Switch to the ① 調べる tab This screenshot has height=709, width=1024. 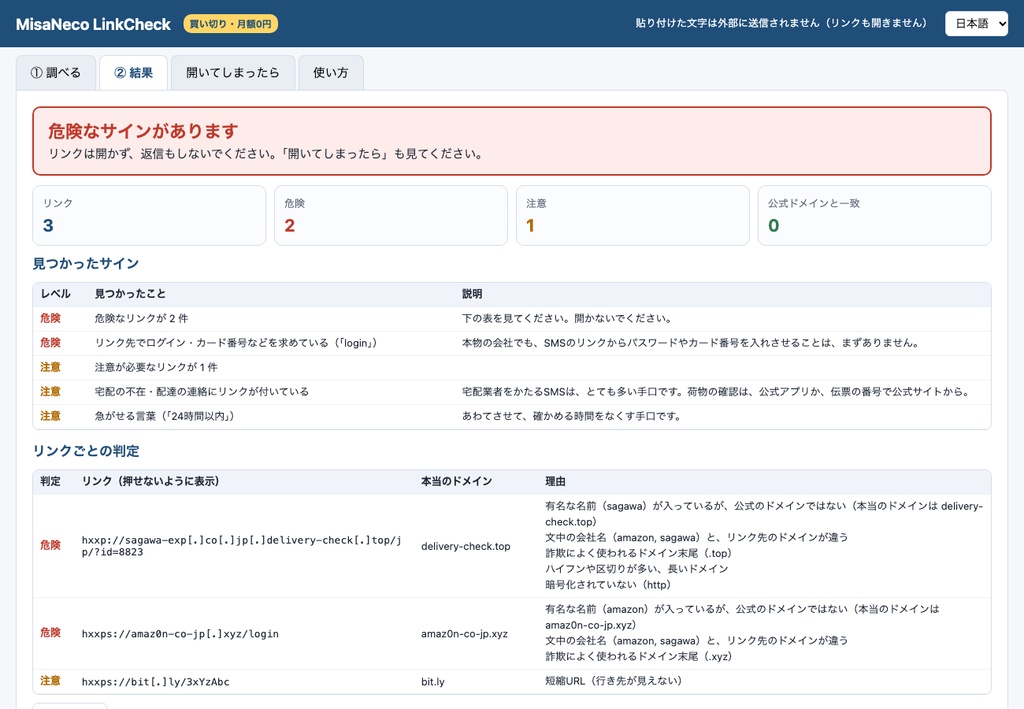click(56, 72)
